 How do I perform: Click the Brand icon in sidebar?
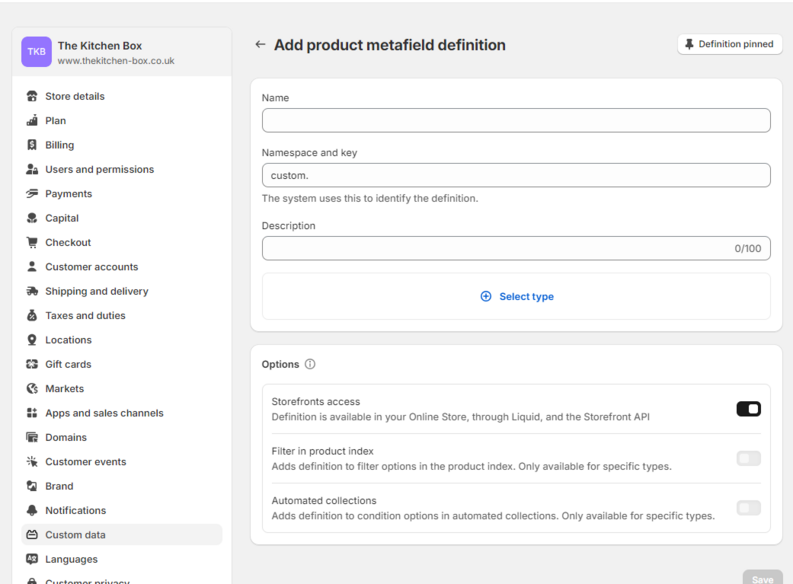(32, 486)
